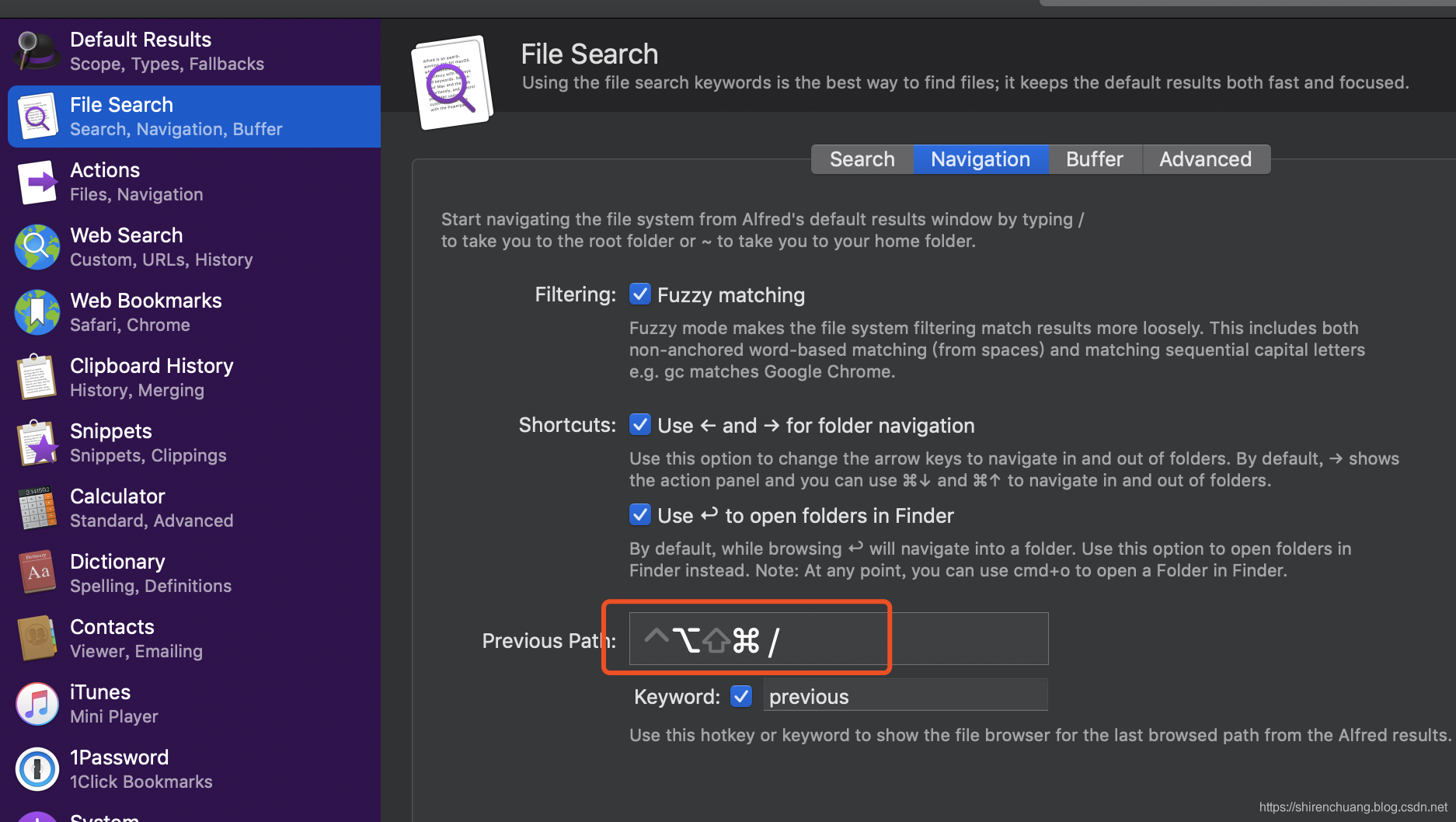The image size is (1456, 822).
Task: Click the Actions arrow icon
Action: pos(37,182)
